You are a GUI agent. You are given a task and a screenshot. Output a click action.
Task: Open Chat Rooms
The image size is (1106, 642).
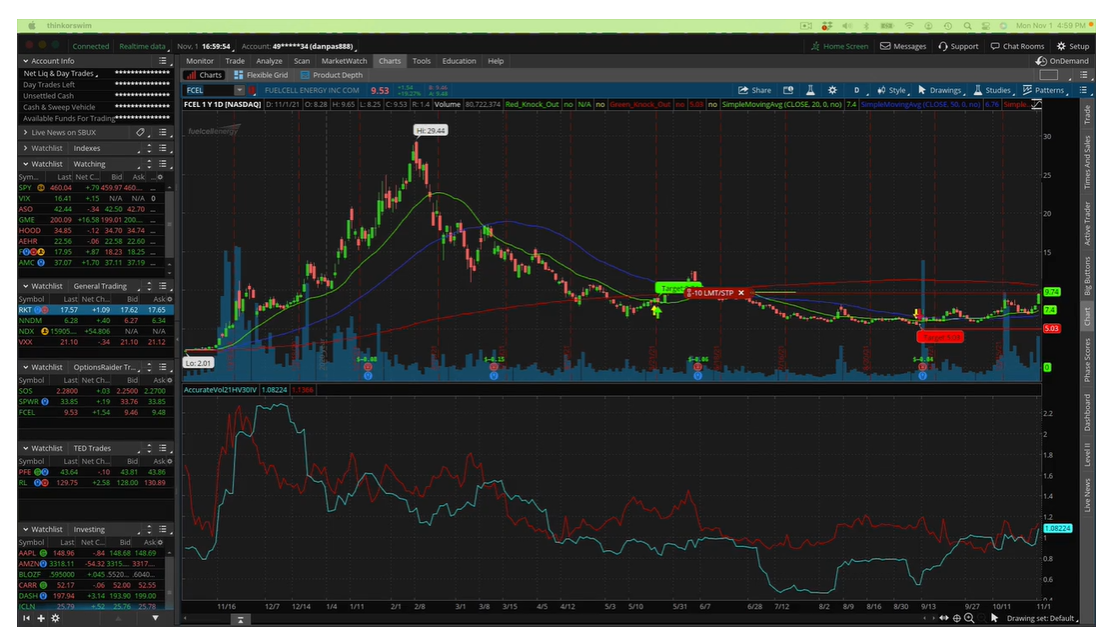1017,46
